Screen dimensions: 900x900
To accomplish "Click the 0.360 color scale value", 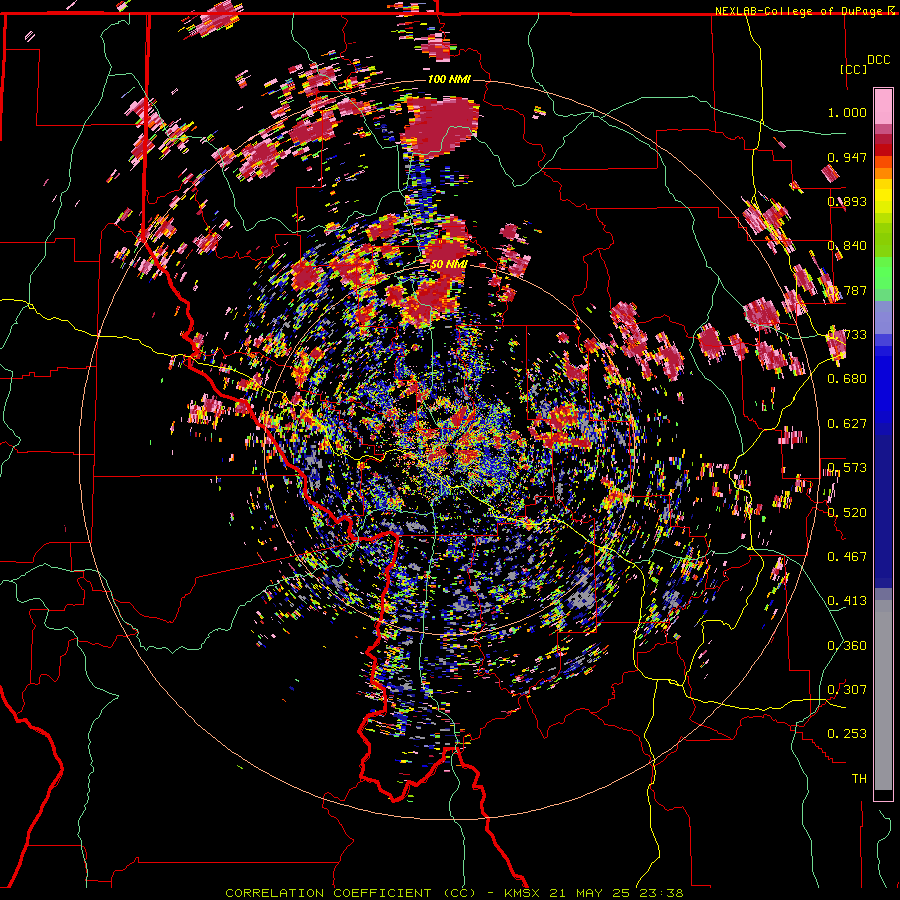I will (847, 646).
